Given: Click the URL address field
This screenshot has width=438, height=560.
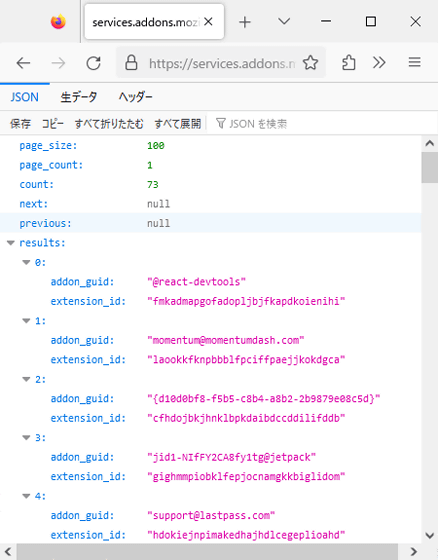Looking at the screenshot, I should tap(221, 63).
